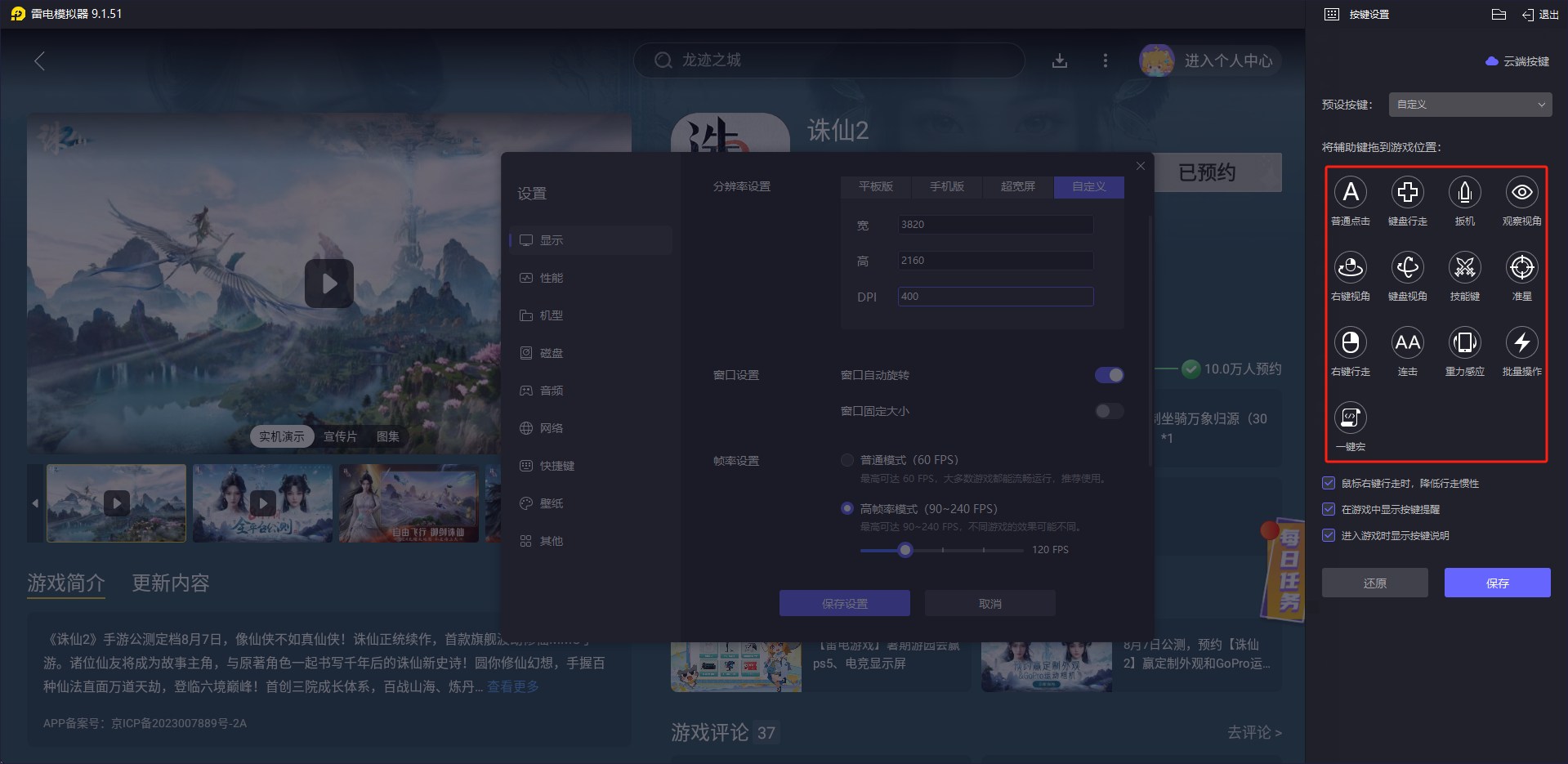Click 查看更多 link in game description
This screenshot has height=764, width=1568.
513,686
